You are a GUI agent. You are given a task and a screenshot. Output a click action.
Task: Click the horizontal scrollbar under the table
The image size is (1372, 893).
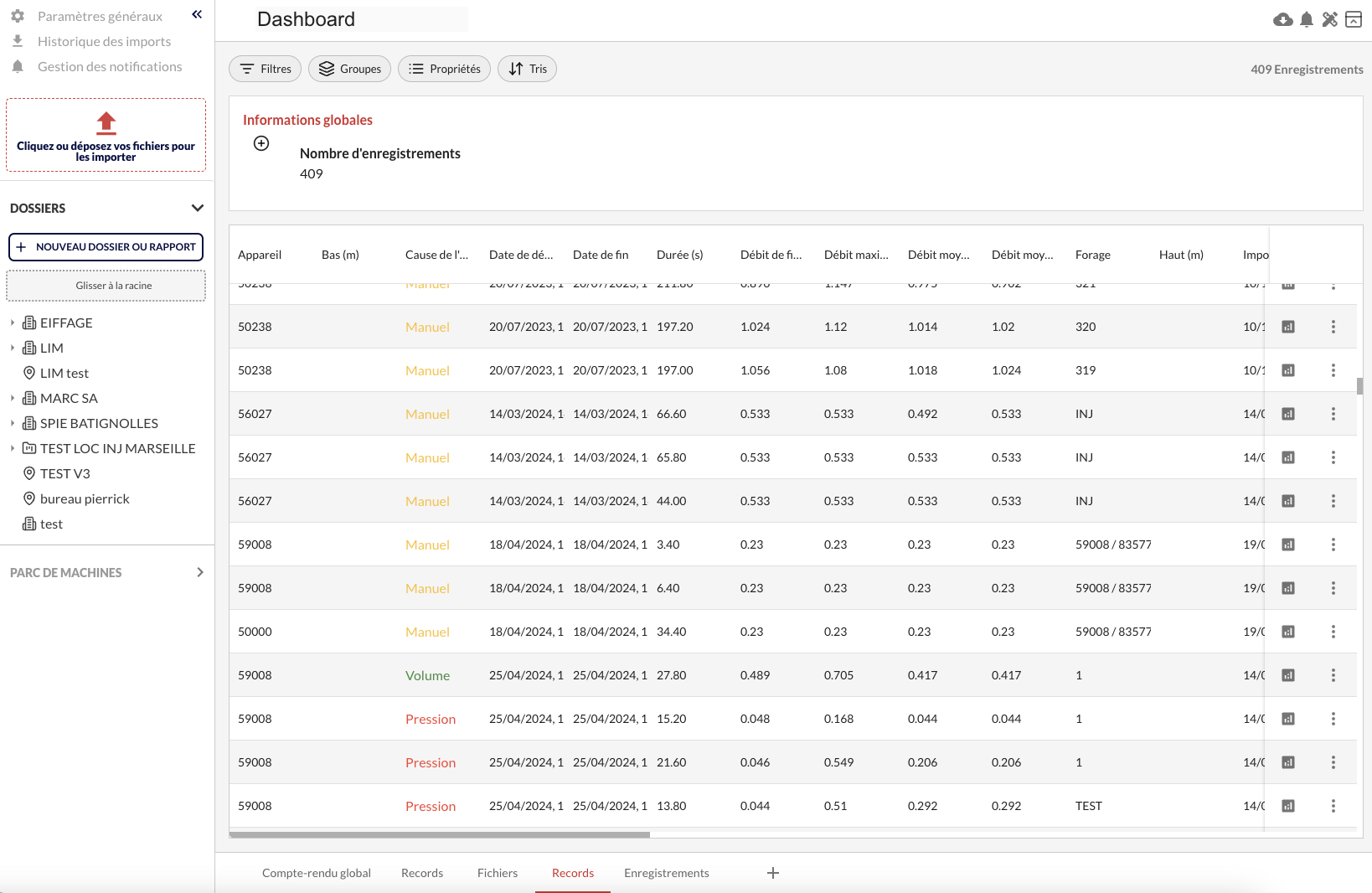(439, 834)
